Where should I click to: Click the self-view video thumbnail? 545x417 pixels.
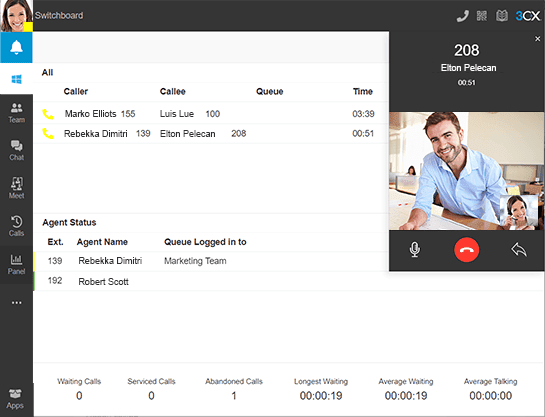click(519, 212)
